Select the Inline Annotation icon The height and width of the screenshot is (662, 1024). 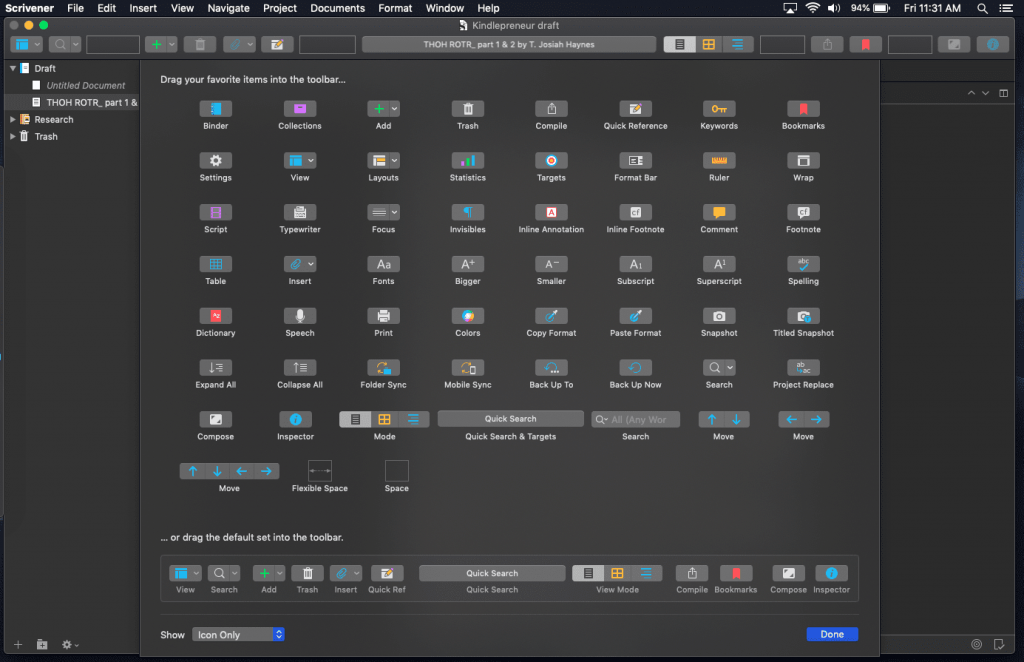click(x=551, y=213)
